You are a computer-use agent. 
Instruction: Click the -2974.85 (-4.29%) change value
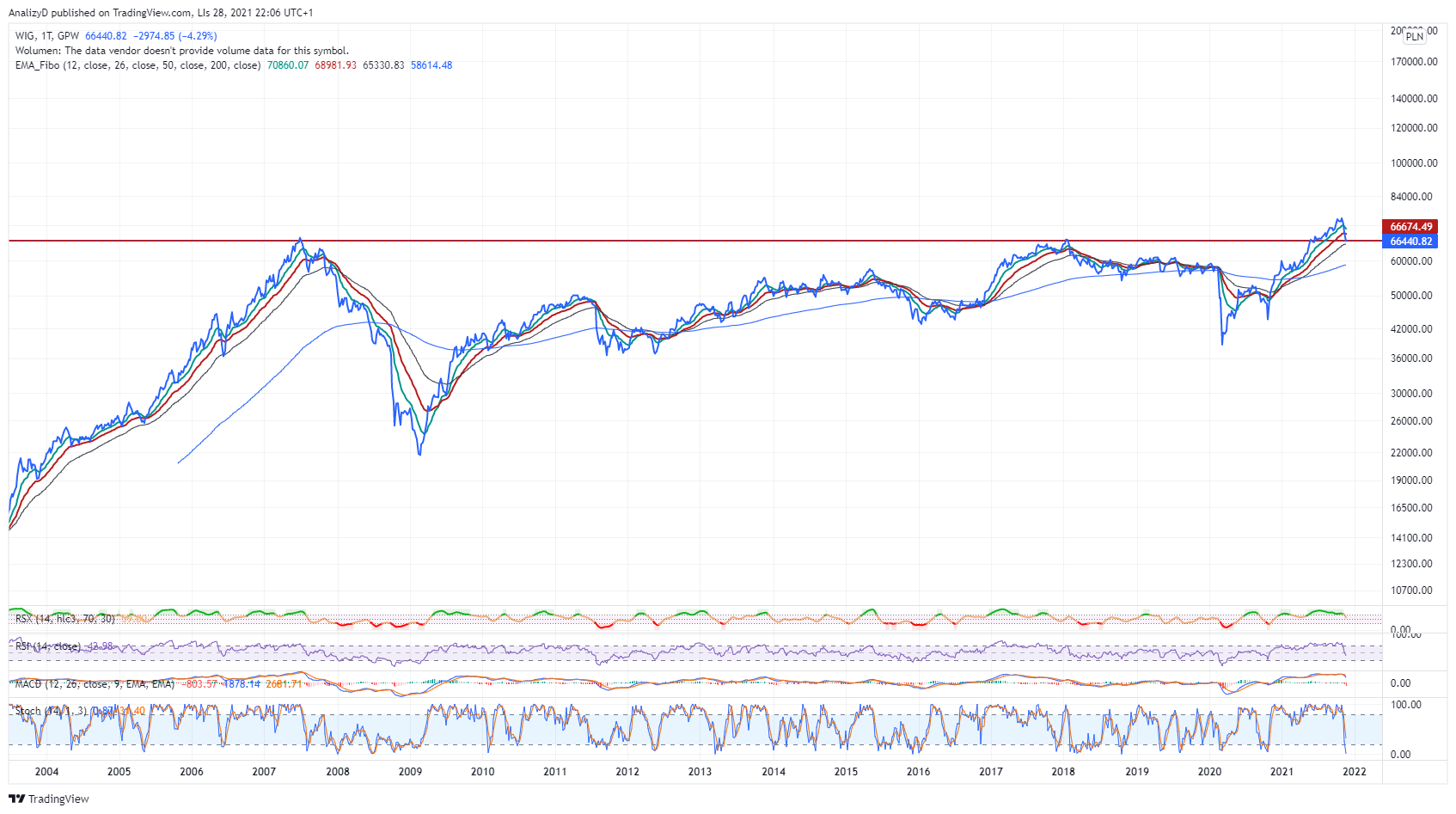(175, 36)
